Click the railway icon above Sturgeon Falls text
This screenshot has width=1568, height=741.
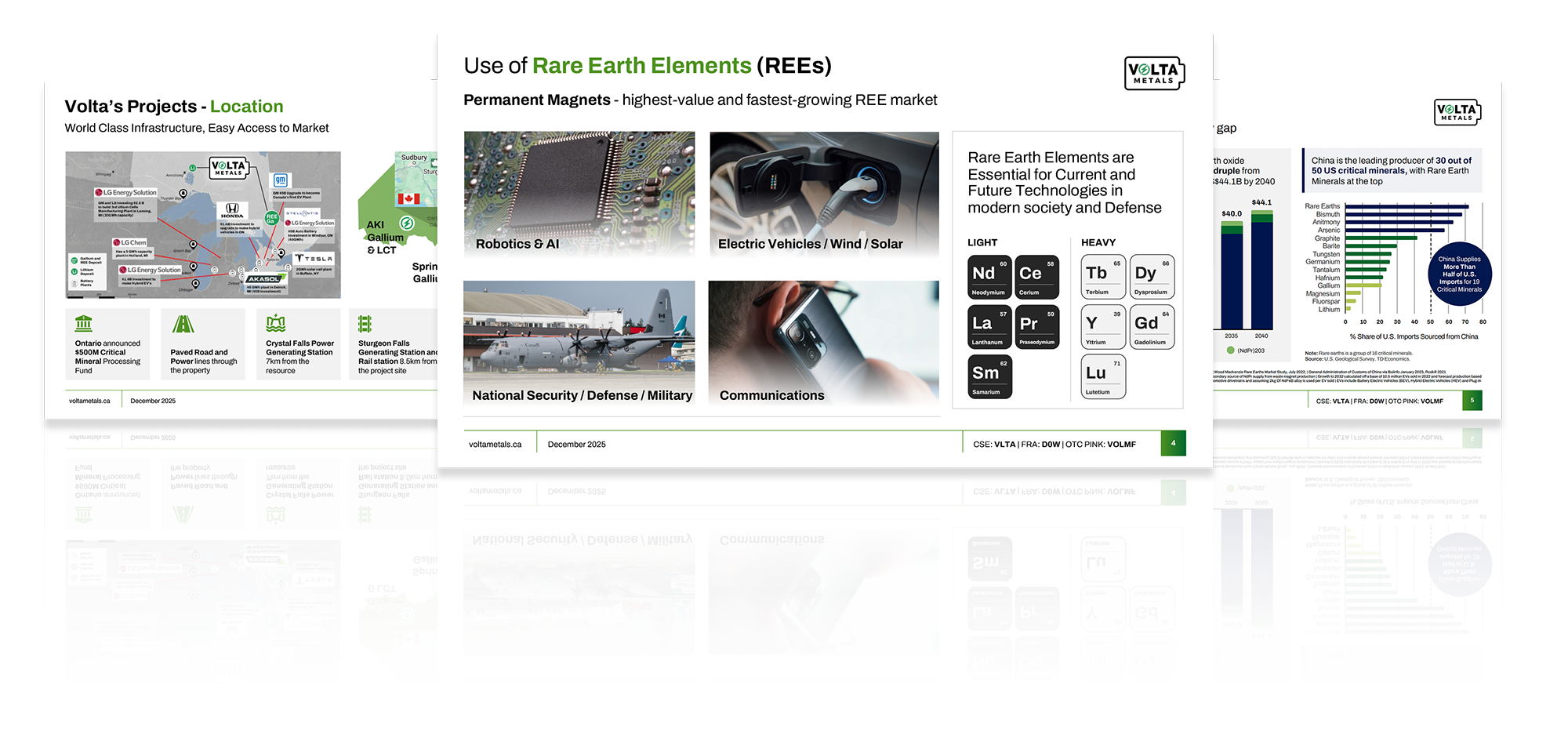click(365, 323)
